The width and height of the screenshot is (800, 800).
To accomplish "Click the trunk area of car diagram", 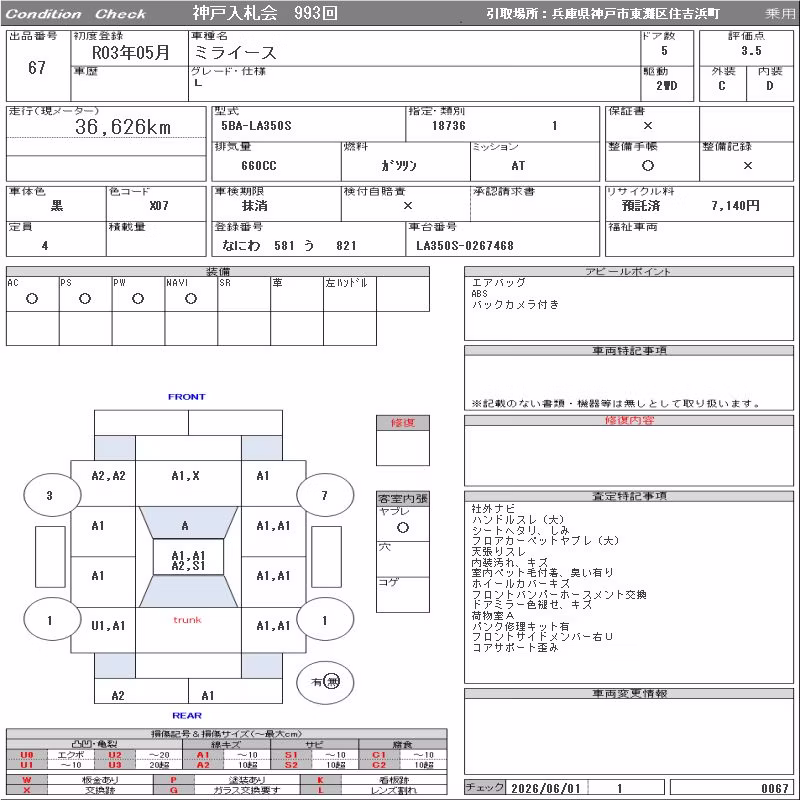I will [x=188, y=630].
